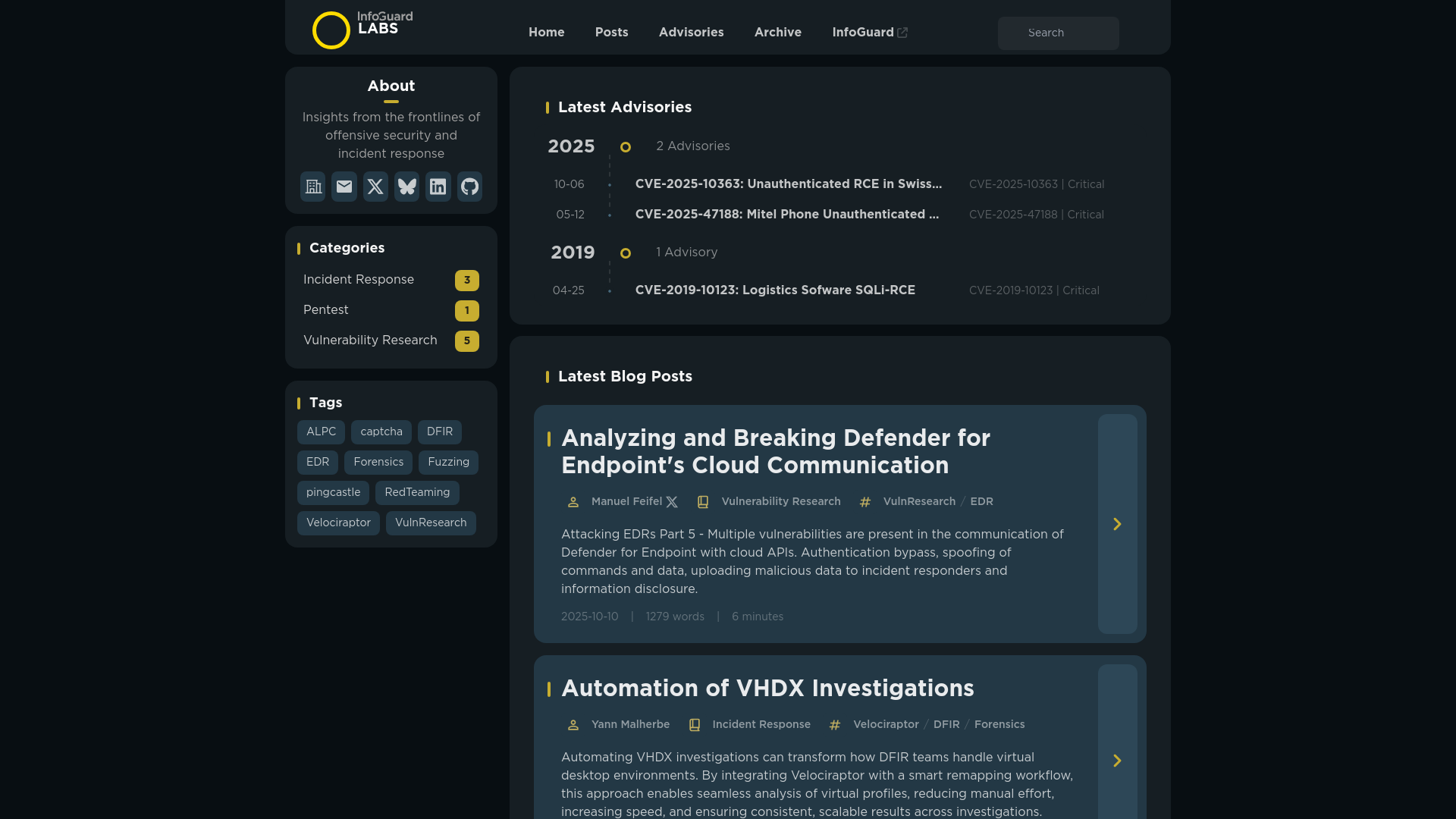Viewport: 1456px width, 819px height.
Task: Click the '2 Advisories' count text
Action: coord(693,146)
